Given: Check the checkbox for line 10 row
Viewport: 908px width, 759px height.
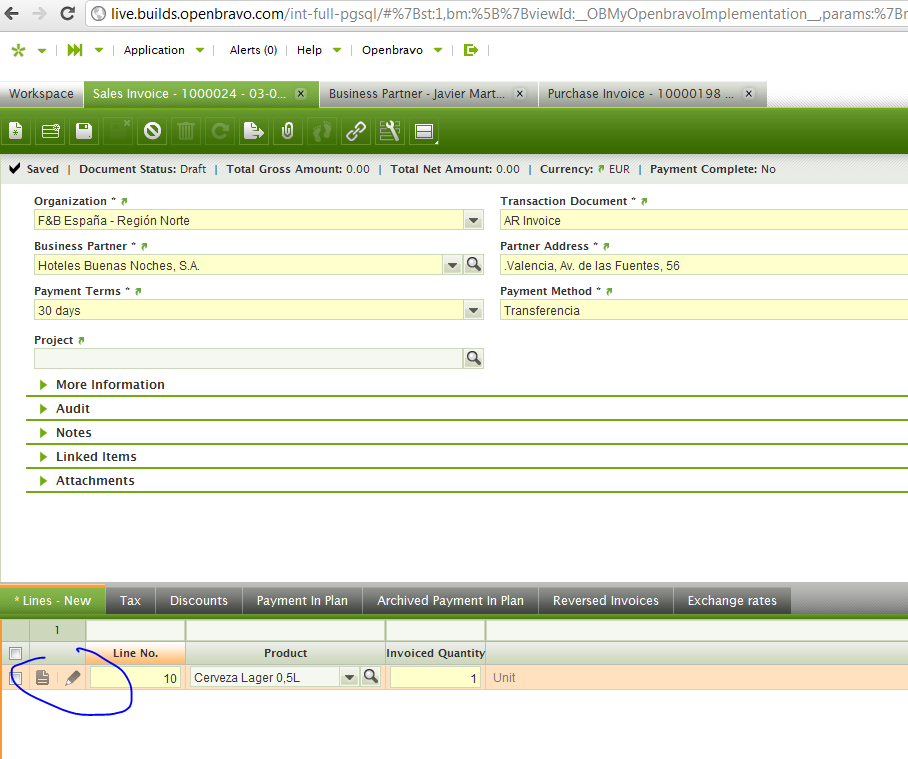Looking at the screenshot, I should pyautogui.click(x=15, y=678).
